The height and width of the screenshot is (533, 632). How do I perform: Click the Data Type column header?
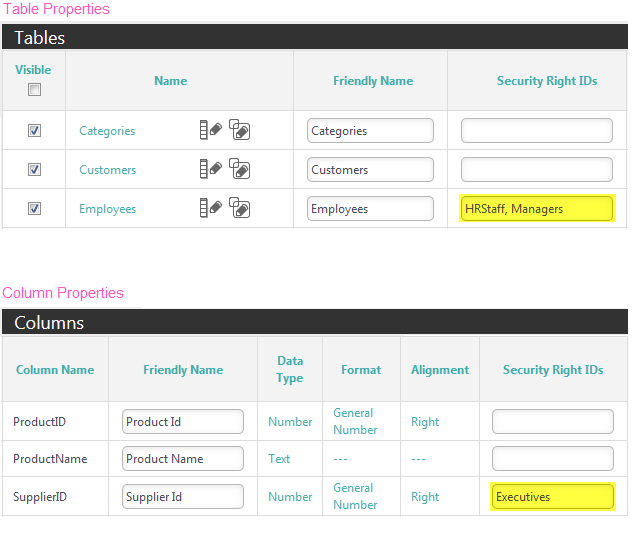(290, 369)
